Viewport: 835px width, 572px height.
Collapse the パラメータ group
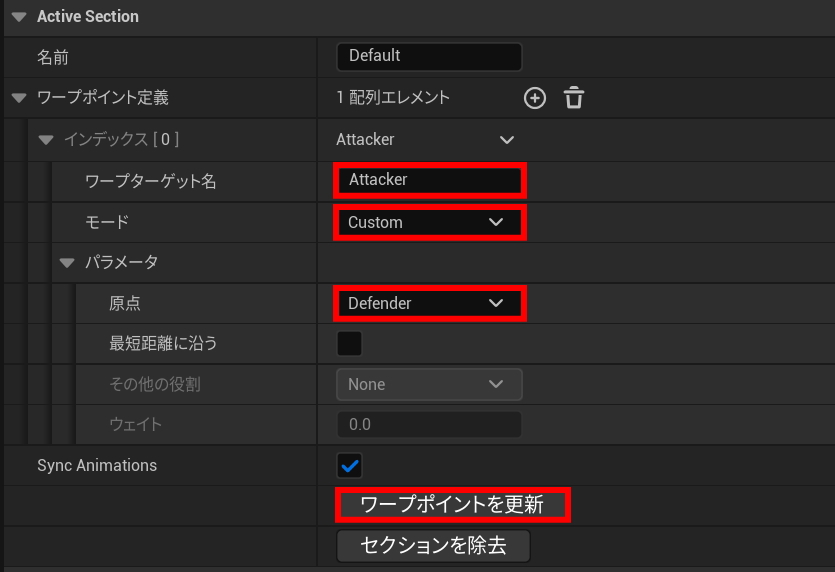click(67, 263)
